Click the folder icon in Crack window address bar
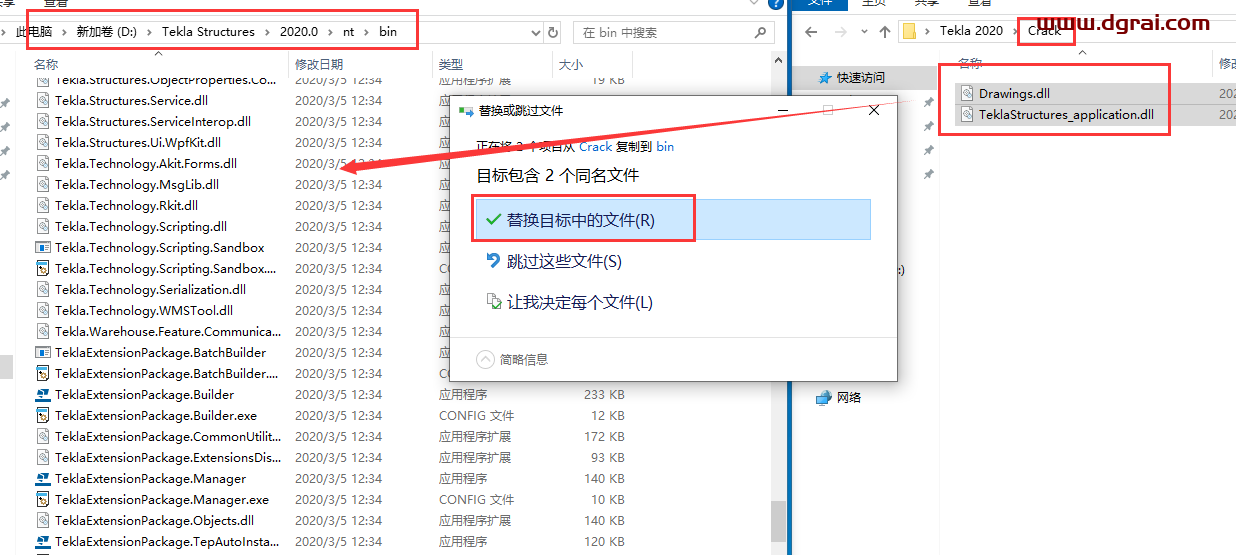 point(909,31)
